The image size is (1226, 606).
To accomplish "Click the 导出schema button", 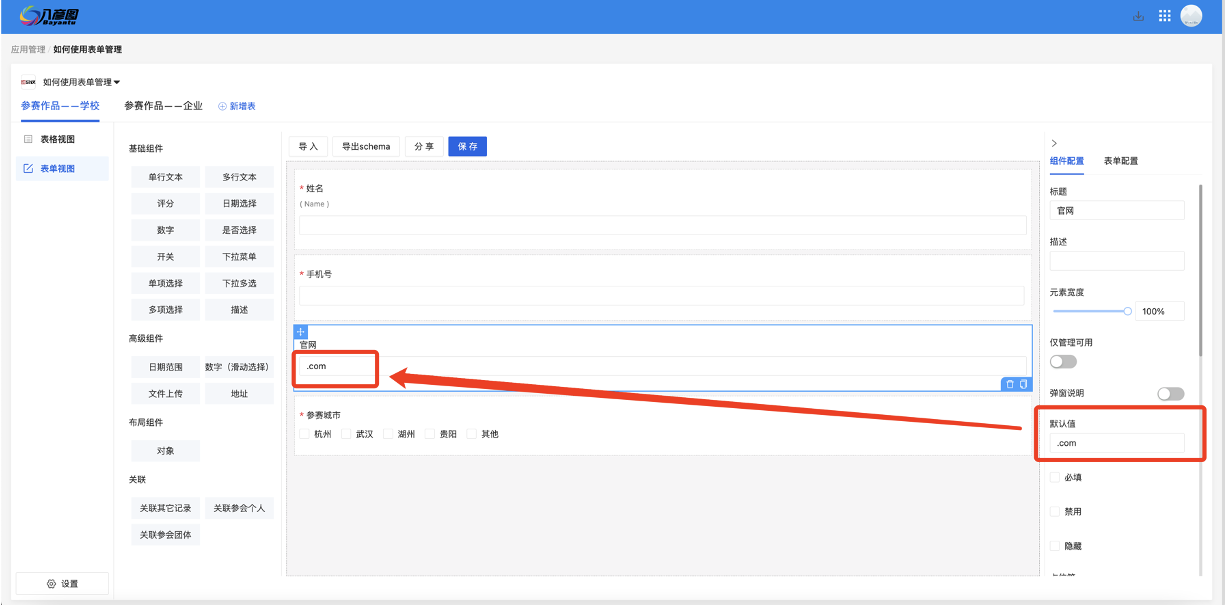I will 366,146.
